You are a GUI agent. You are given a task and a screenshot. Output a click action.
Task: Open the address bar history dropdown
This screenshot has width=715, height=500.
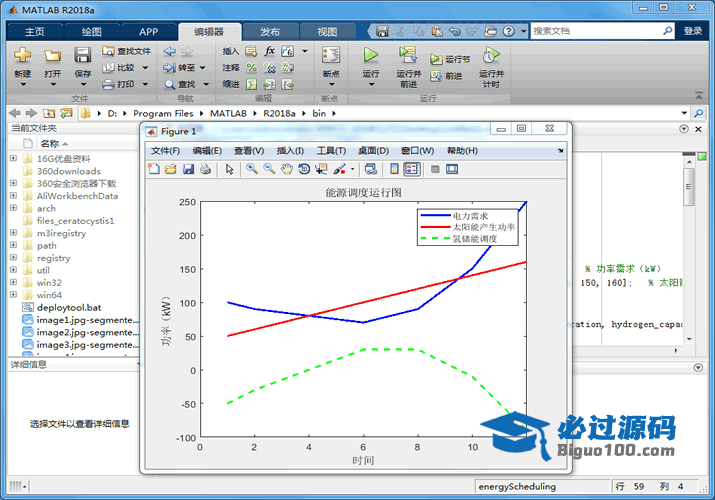684,113
